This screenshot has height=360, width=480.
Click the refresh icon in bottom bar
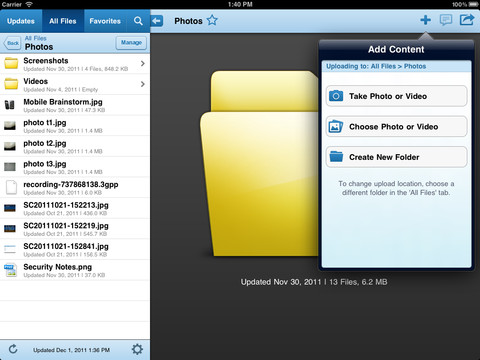coord(13,349)
